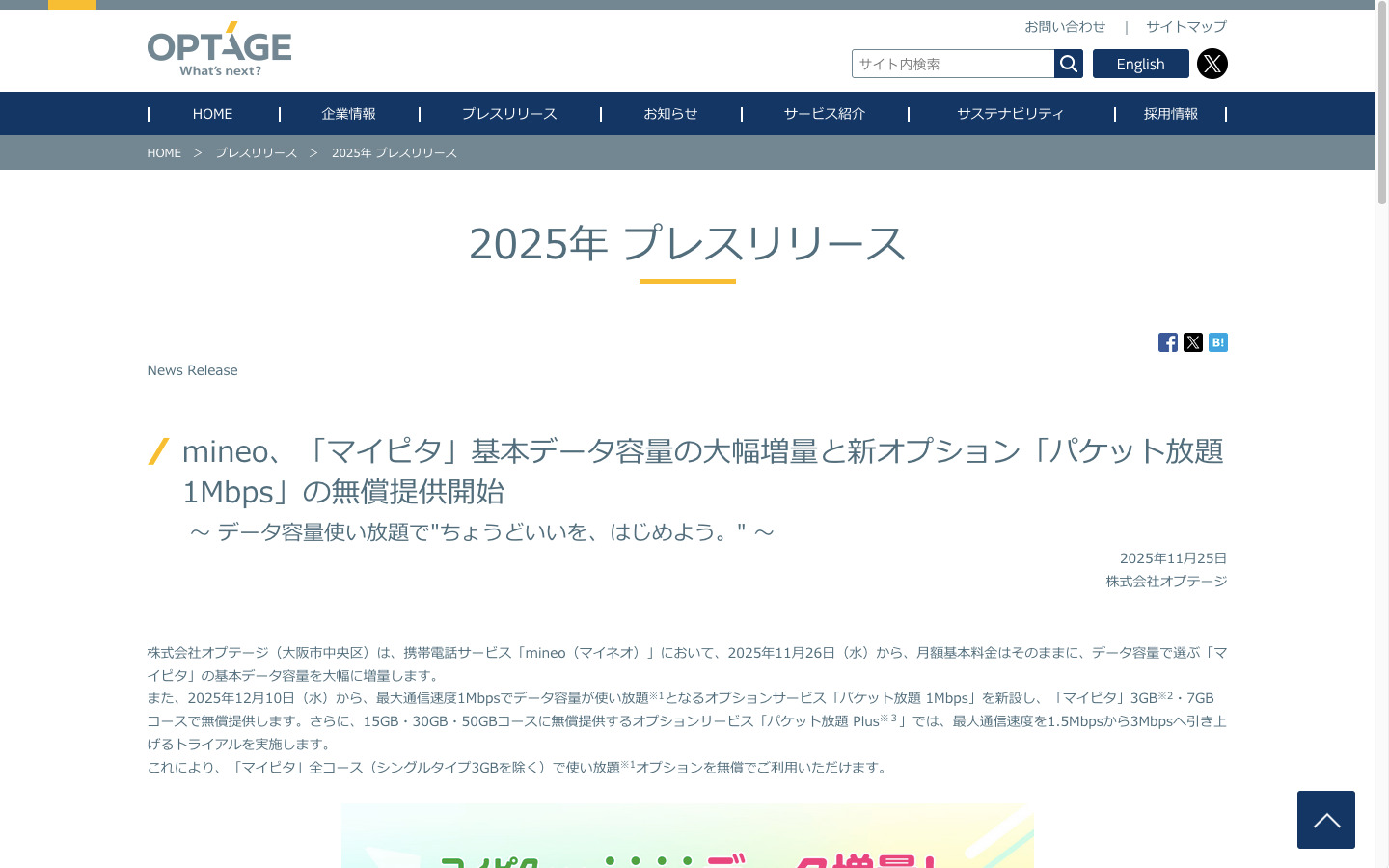Image resolution: width=1389 pixels, height=868 pixels.
Task: Share article on X via small icon
Action: pyautogui.click(x=1192, y=342)
